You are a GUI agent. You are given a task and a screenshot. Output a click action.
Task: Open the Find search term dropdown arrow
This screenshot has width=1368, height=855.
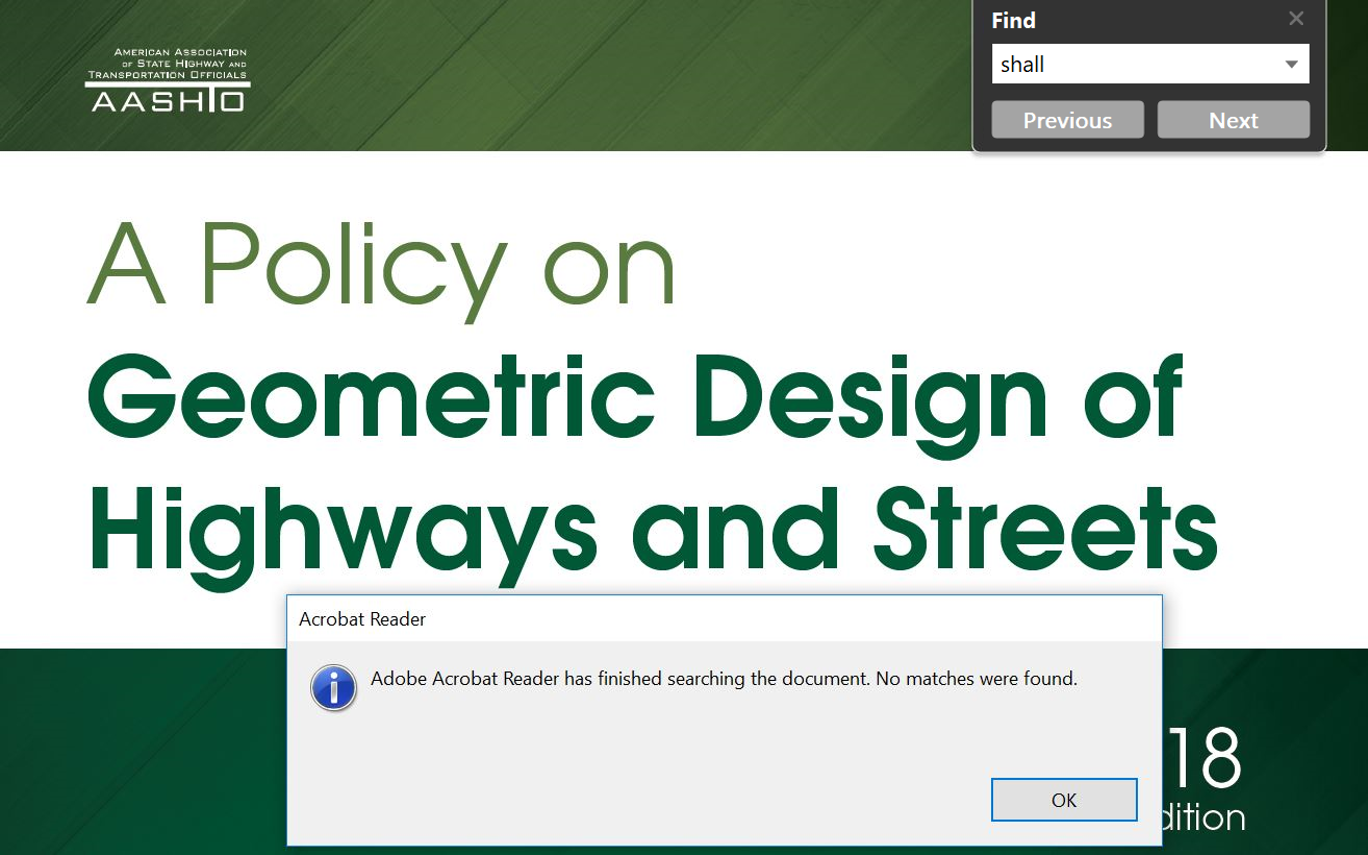1291,64
